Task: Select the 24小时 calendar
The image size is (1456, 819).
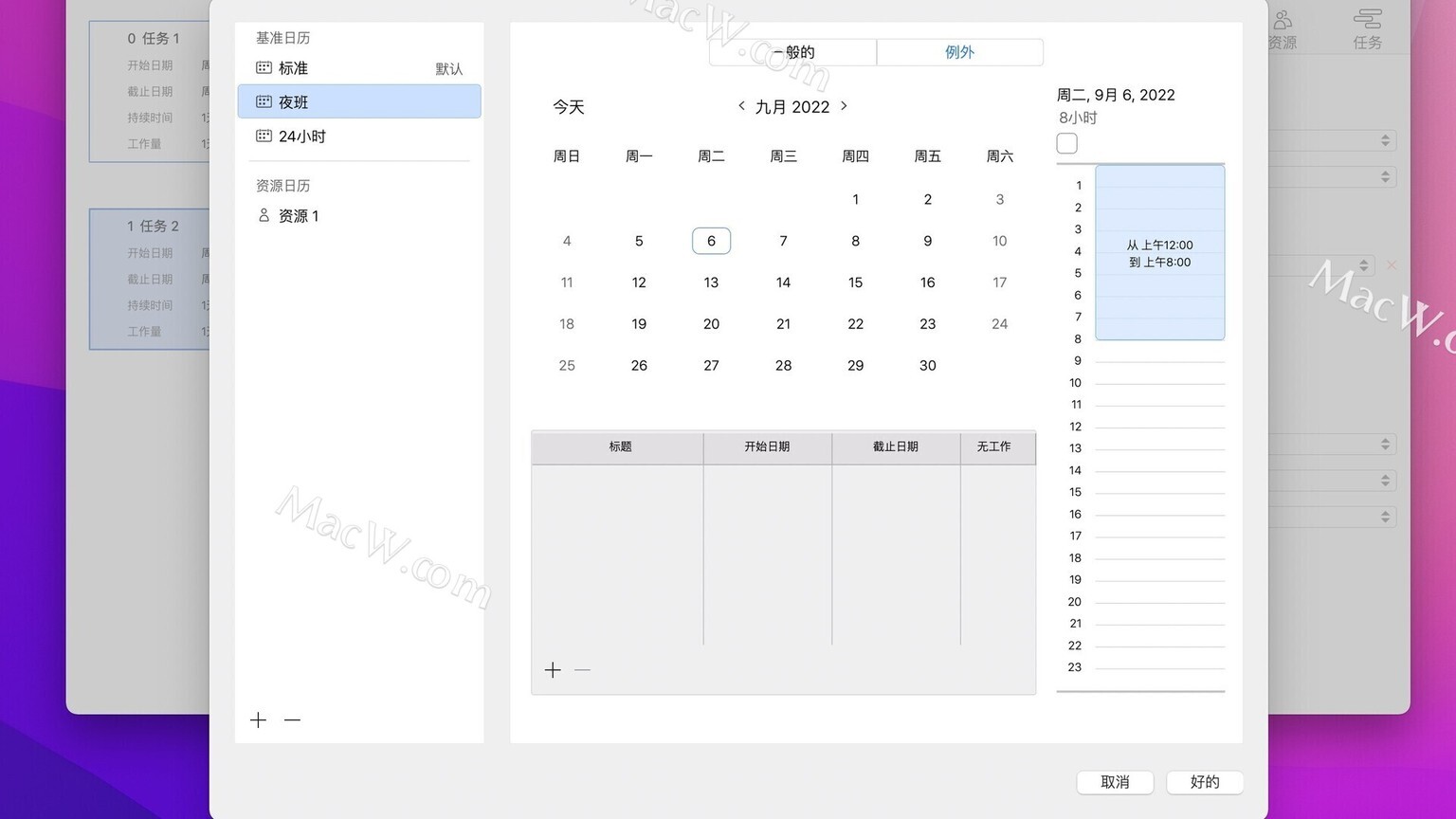Action: point(359,136)
